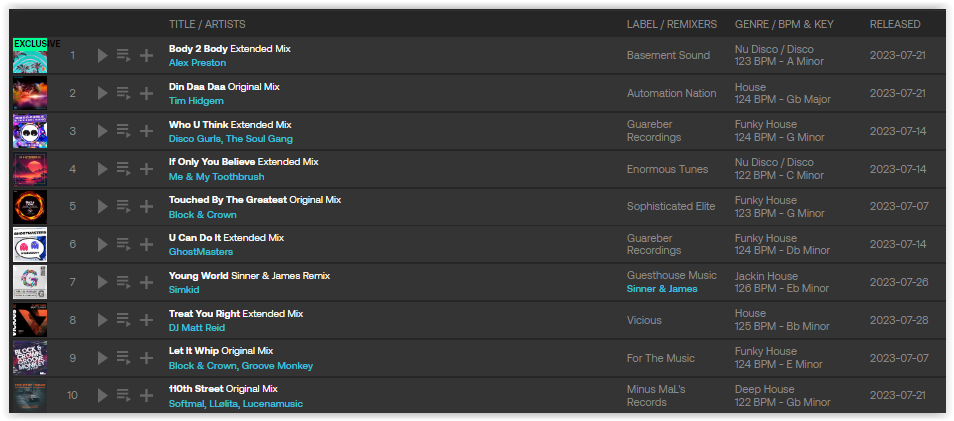Sort by RELEASED column header

[895, 24]
